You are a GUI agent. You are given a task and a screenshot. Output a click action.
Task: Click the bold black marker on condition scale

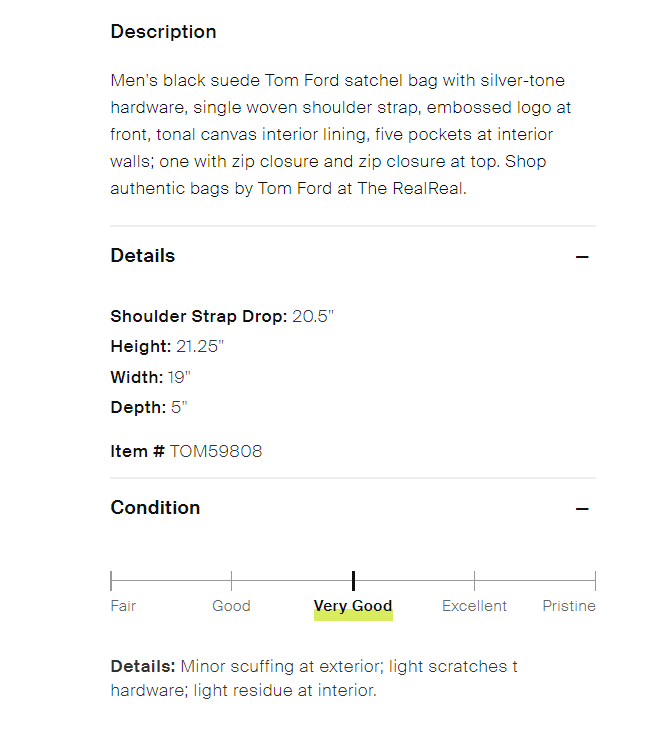(353, 581)
